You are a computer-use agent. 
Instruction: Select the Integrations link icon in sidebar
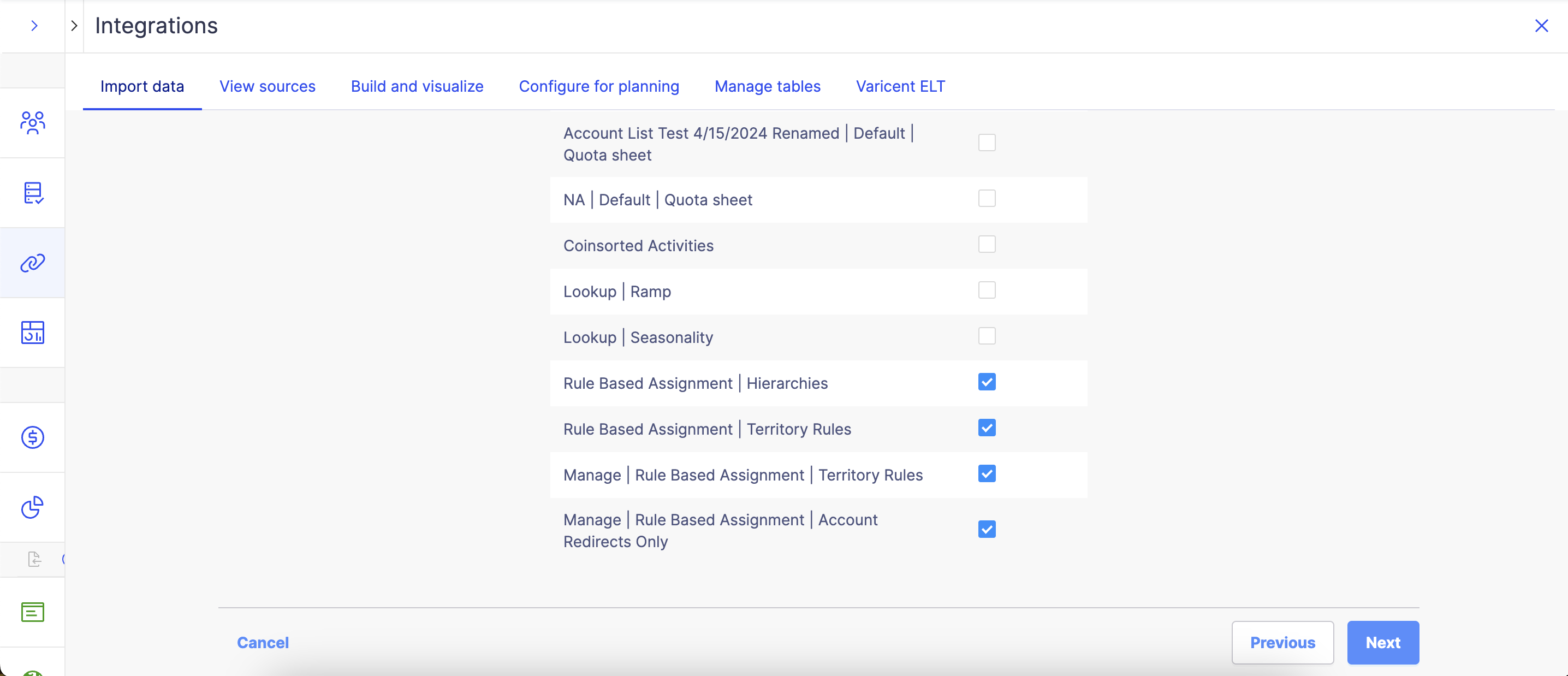point(32,263)
